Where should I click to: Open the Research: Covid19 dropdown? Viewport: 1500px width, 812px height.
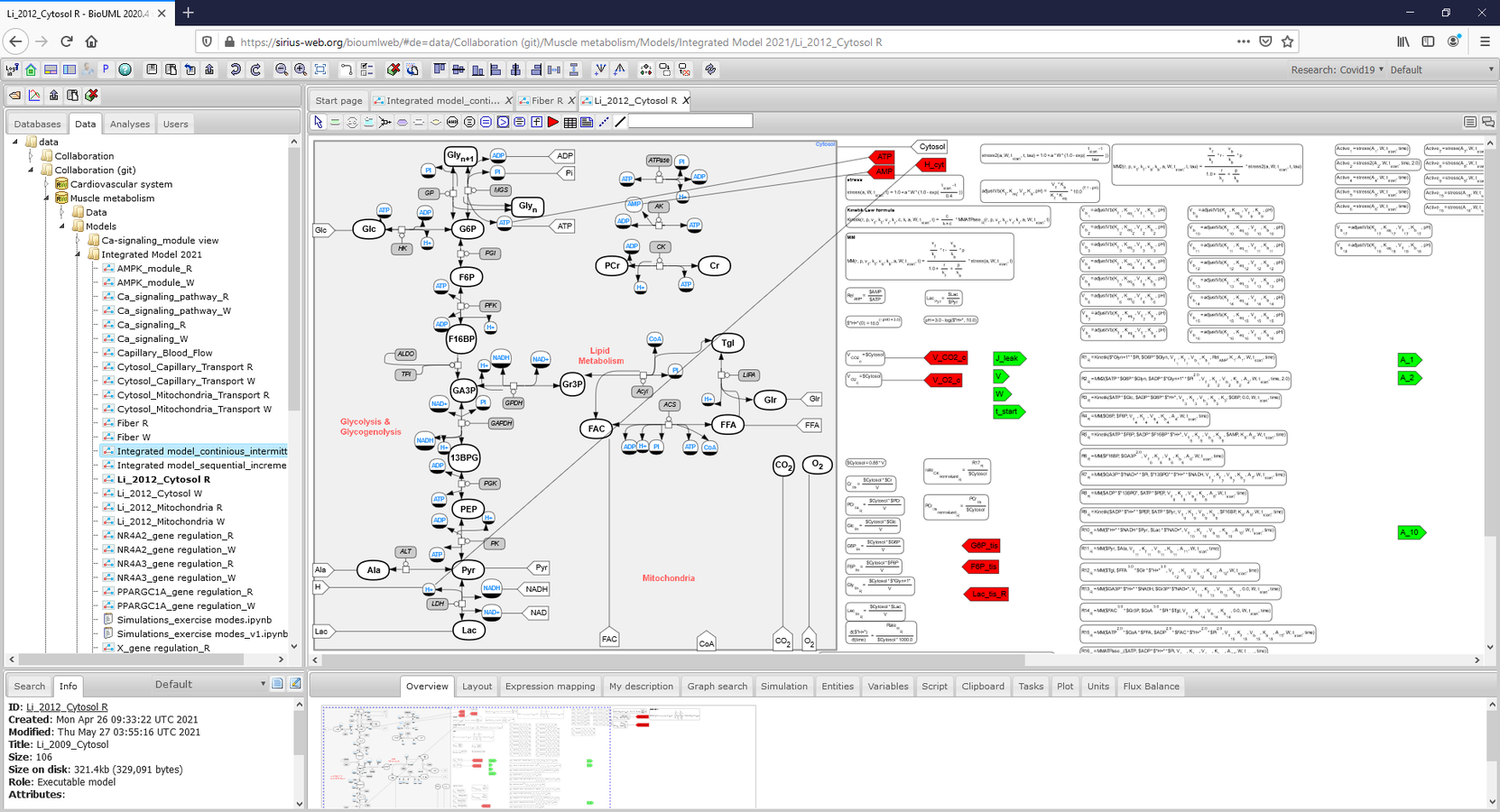coord(1337,69)
